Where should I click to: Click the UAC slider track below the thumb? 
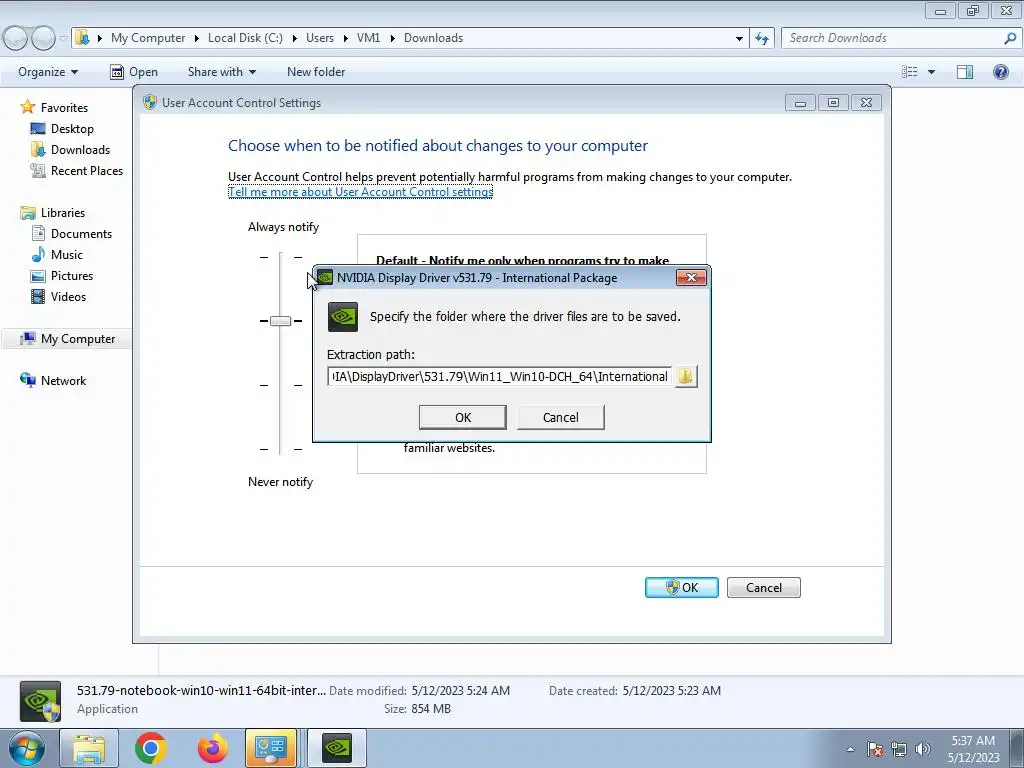pos(280,392)
